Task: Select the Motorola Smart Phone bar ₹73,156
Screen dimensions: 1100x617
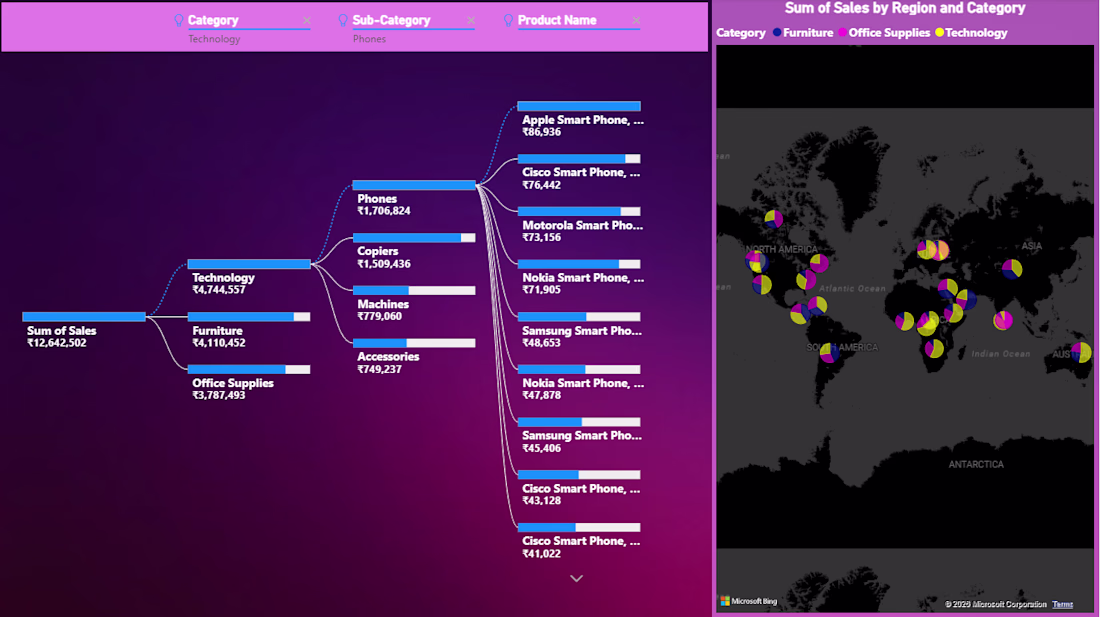Action: point(579,212)
